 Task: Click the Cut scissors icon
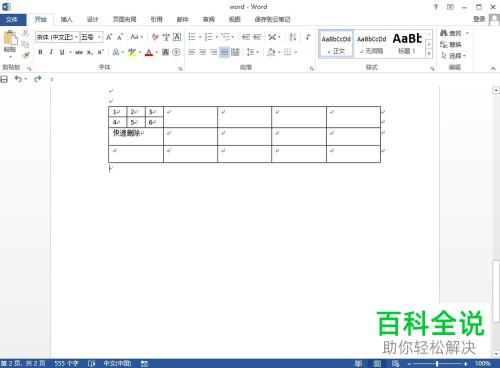[x=26, y=33]
